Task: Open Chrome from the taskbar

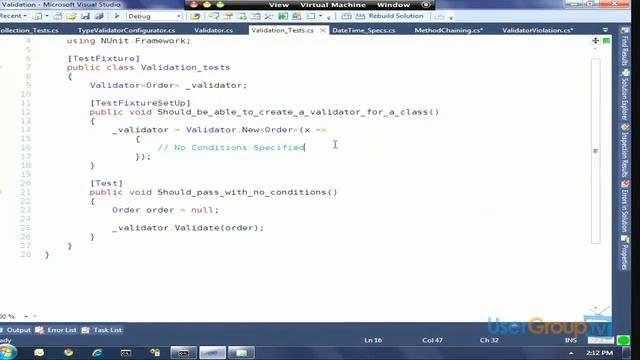Action: point(68,353)
